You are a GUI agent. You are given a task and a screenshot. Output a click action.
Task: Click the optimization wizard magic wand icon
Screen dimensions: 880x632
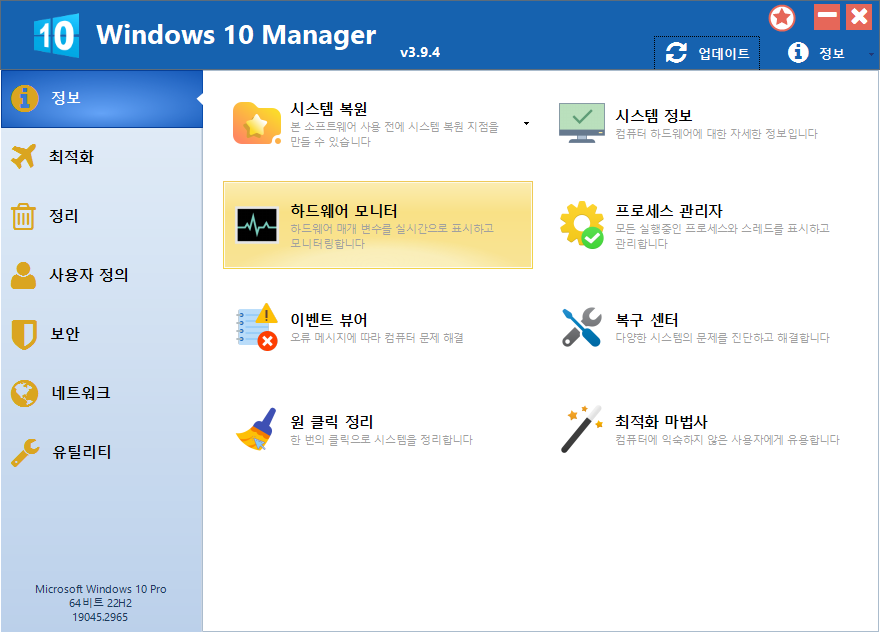(582, 429)
